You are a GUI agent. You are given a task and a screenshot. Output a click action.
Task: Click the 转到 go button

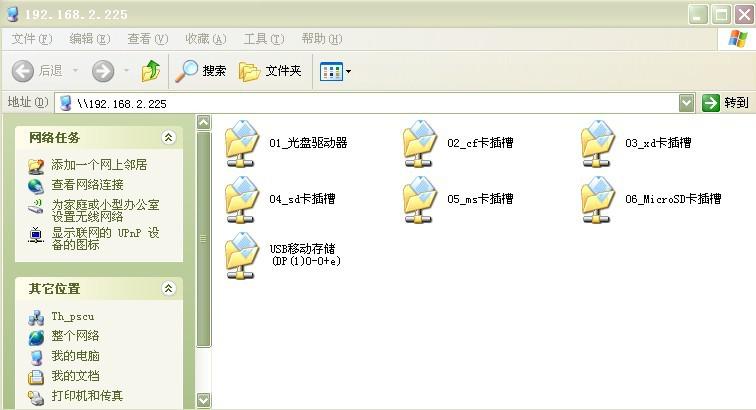[x=725, y=103]
